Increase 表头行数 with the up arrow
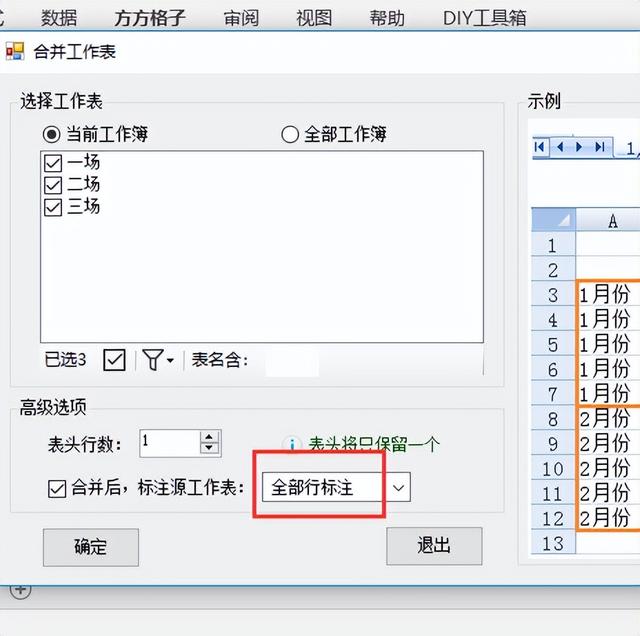Screen dimensions: 640x636 click(209, 437)
